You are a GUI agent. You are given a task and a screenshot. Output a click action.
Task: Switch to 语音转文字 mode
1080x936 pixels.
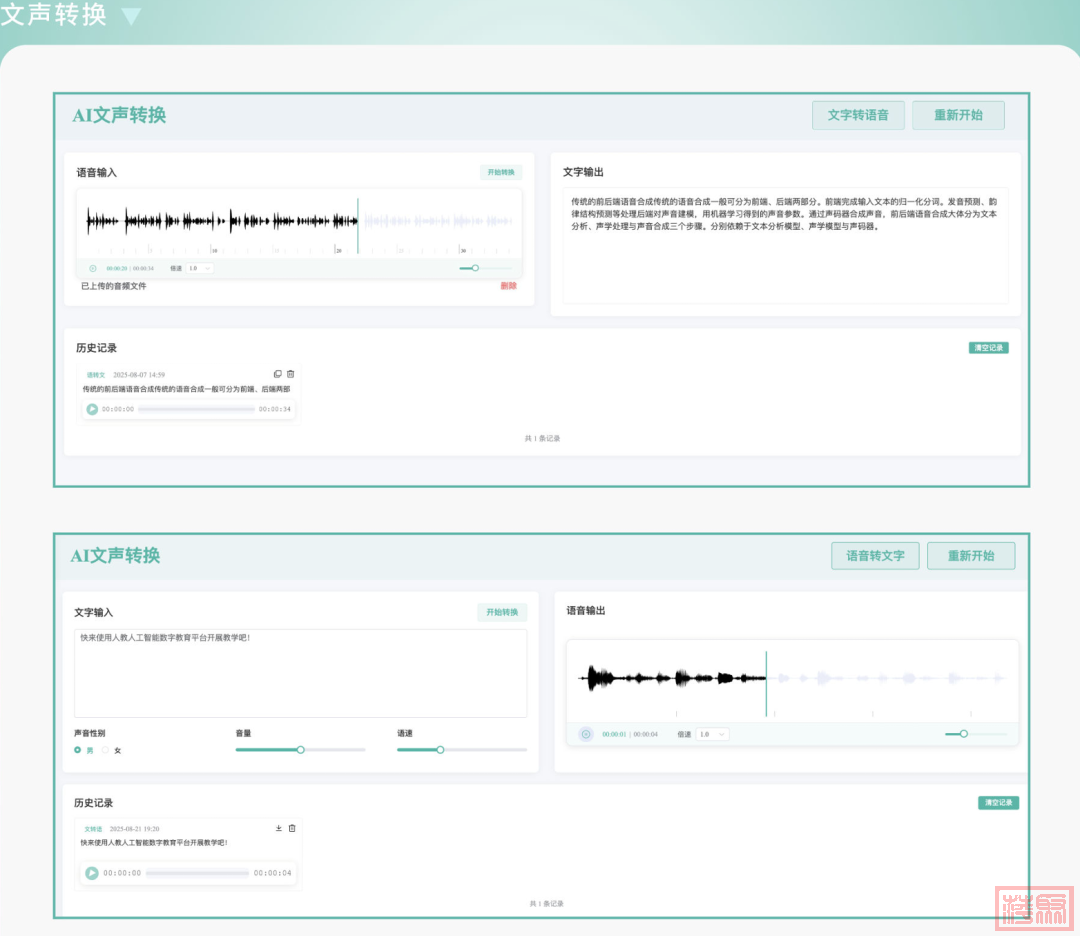(x=875, y=556)
